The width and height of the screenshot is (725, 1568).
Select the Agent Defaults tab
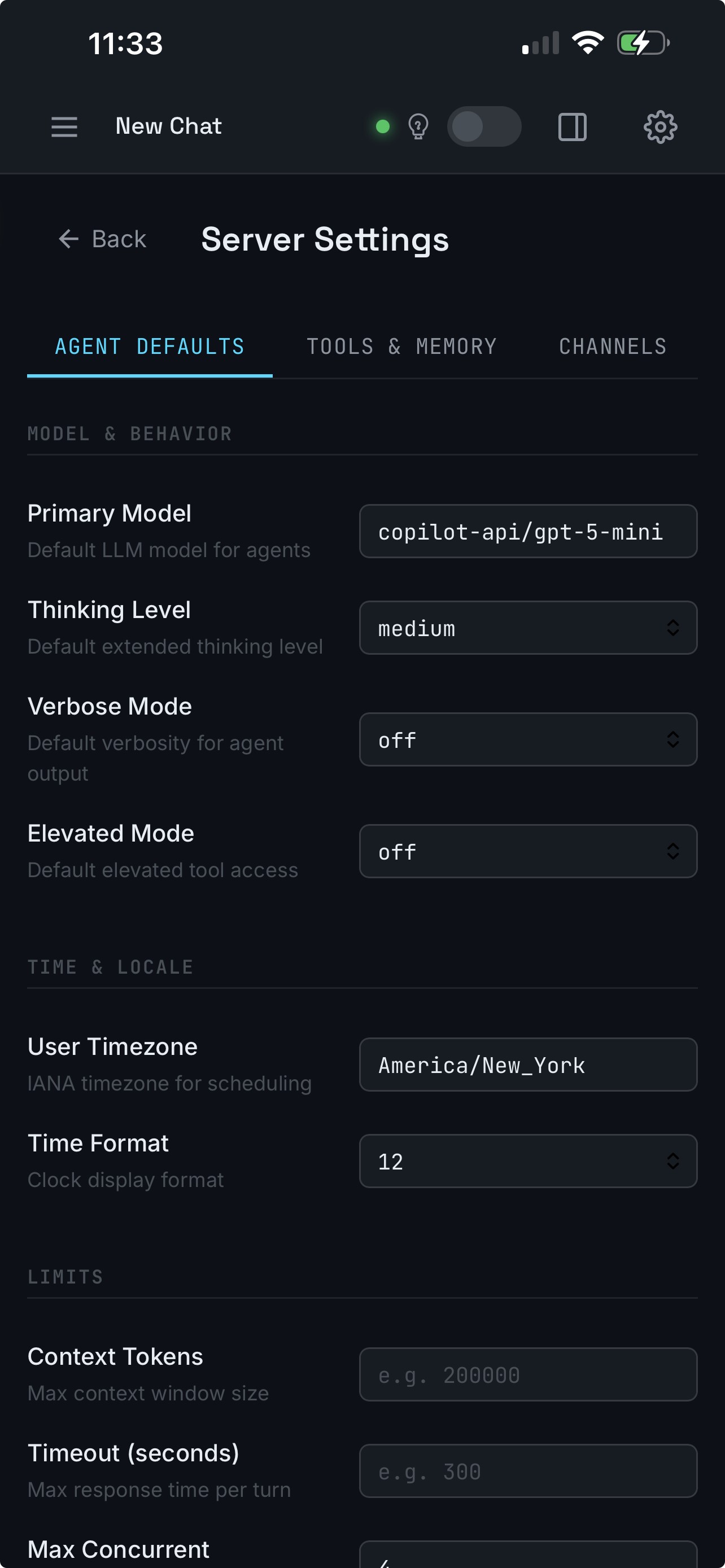(x=149, y=347)
